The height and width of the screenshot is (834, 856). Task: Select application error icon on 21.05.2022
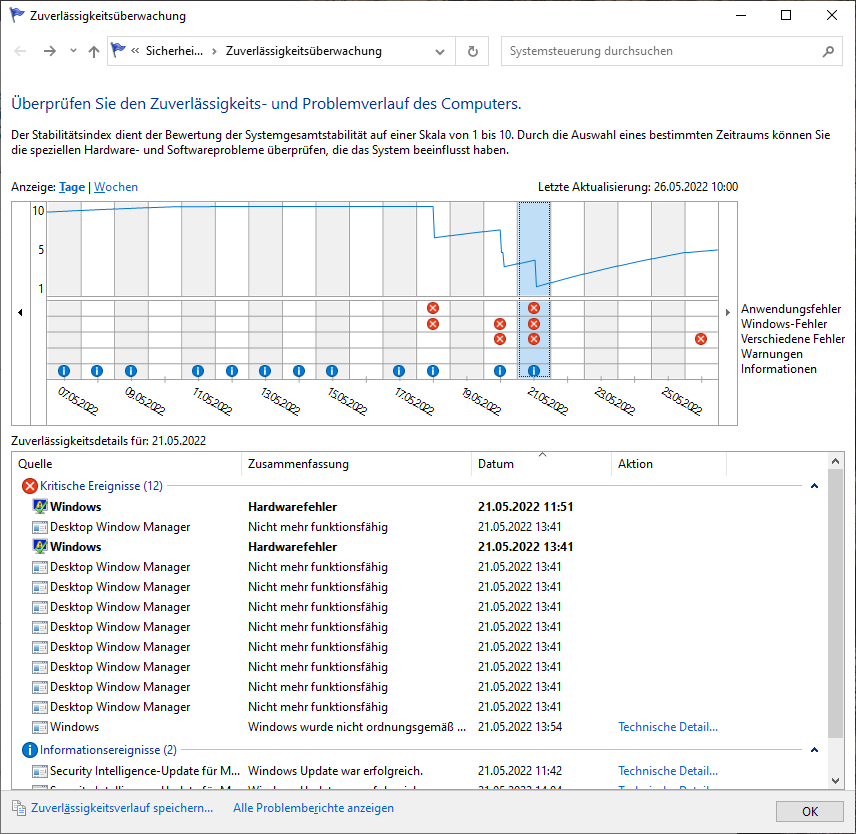point(534,308)
